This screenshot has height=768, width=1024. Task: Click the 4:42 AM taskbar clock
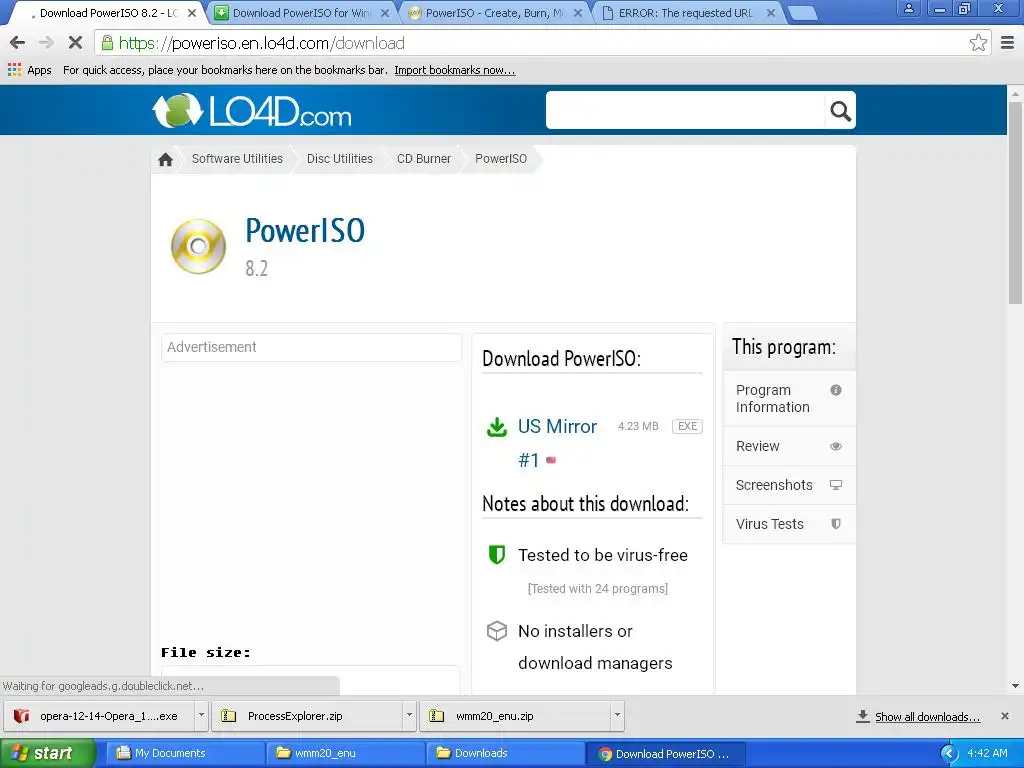pyautogui.click(x=987, y=753)
